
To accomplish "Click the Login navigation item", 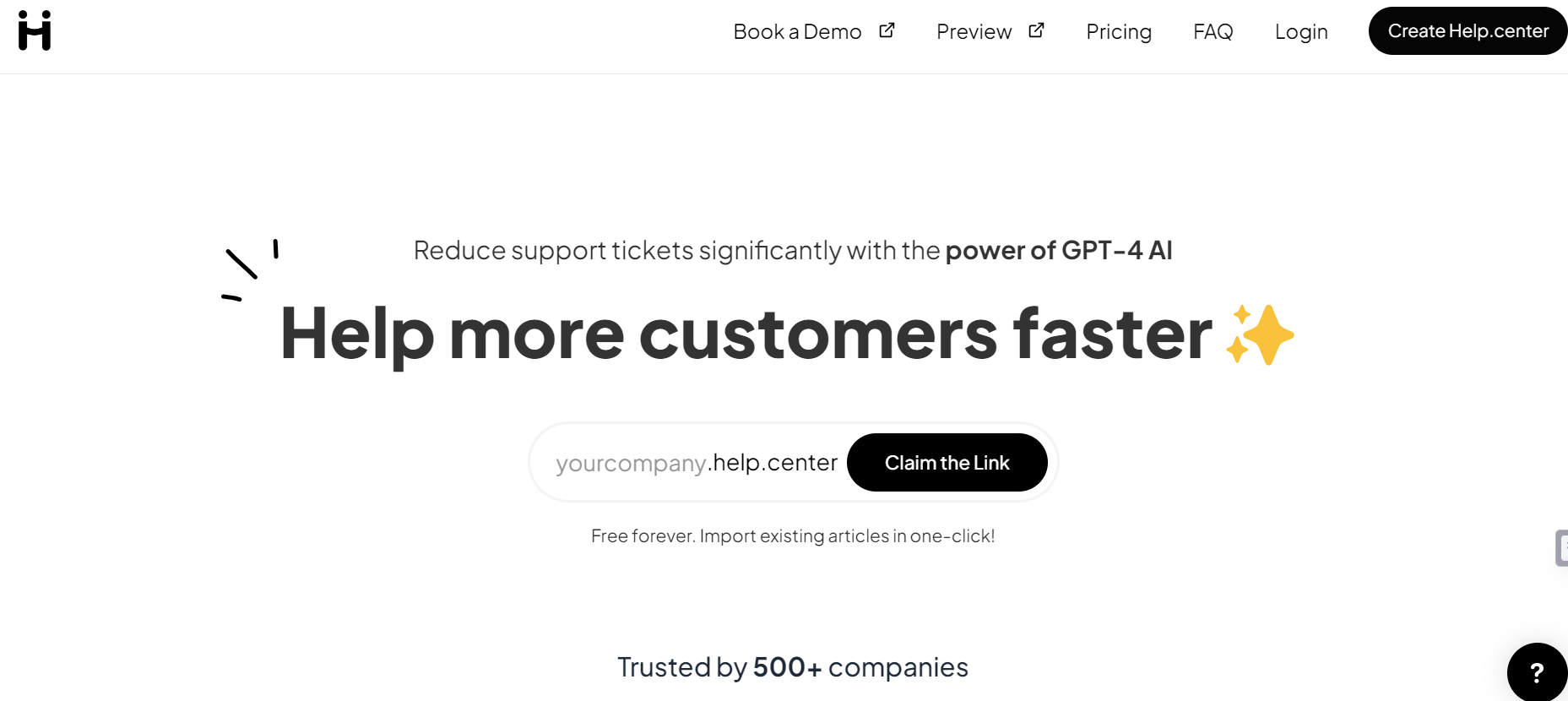I will [x=1300, y=31].
